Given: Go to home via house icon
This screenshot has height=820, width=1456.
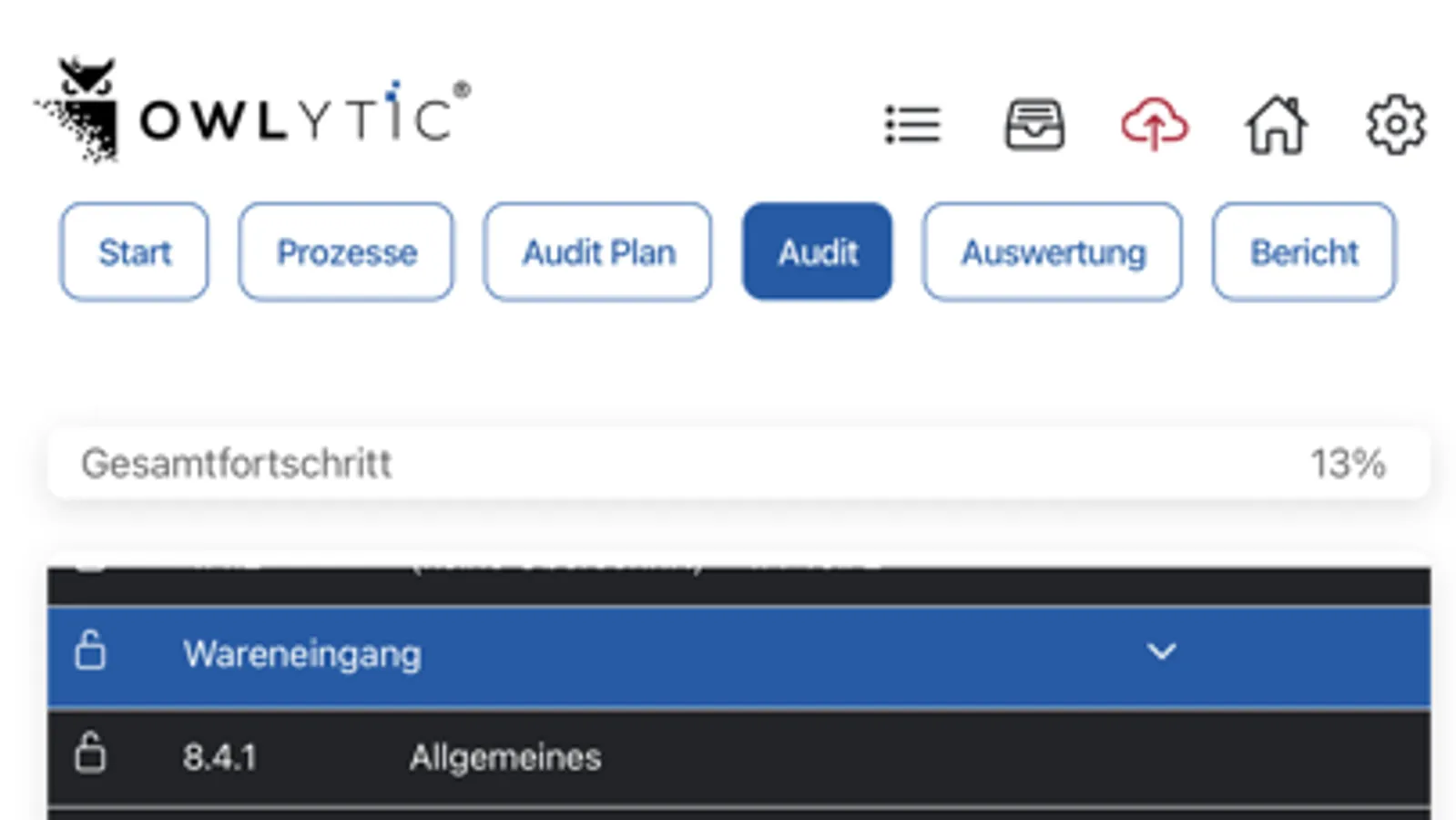Looking at the screenshot, I should (x=1276, y=125).
